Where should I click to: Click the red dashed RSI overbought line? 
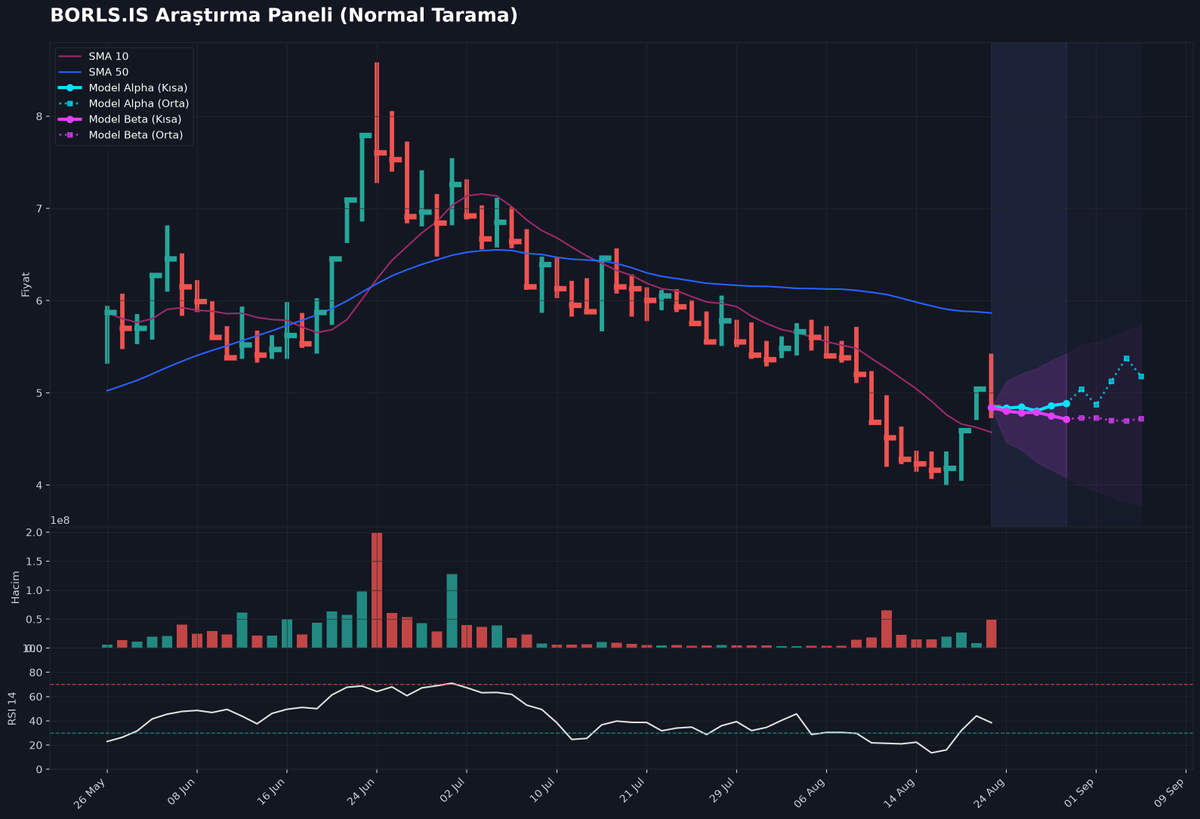click(620, 684)
